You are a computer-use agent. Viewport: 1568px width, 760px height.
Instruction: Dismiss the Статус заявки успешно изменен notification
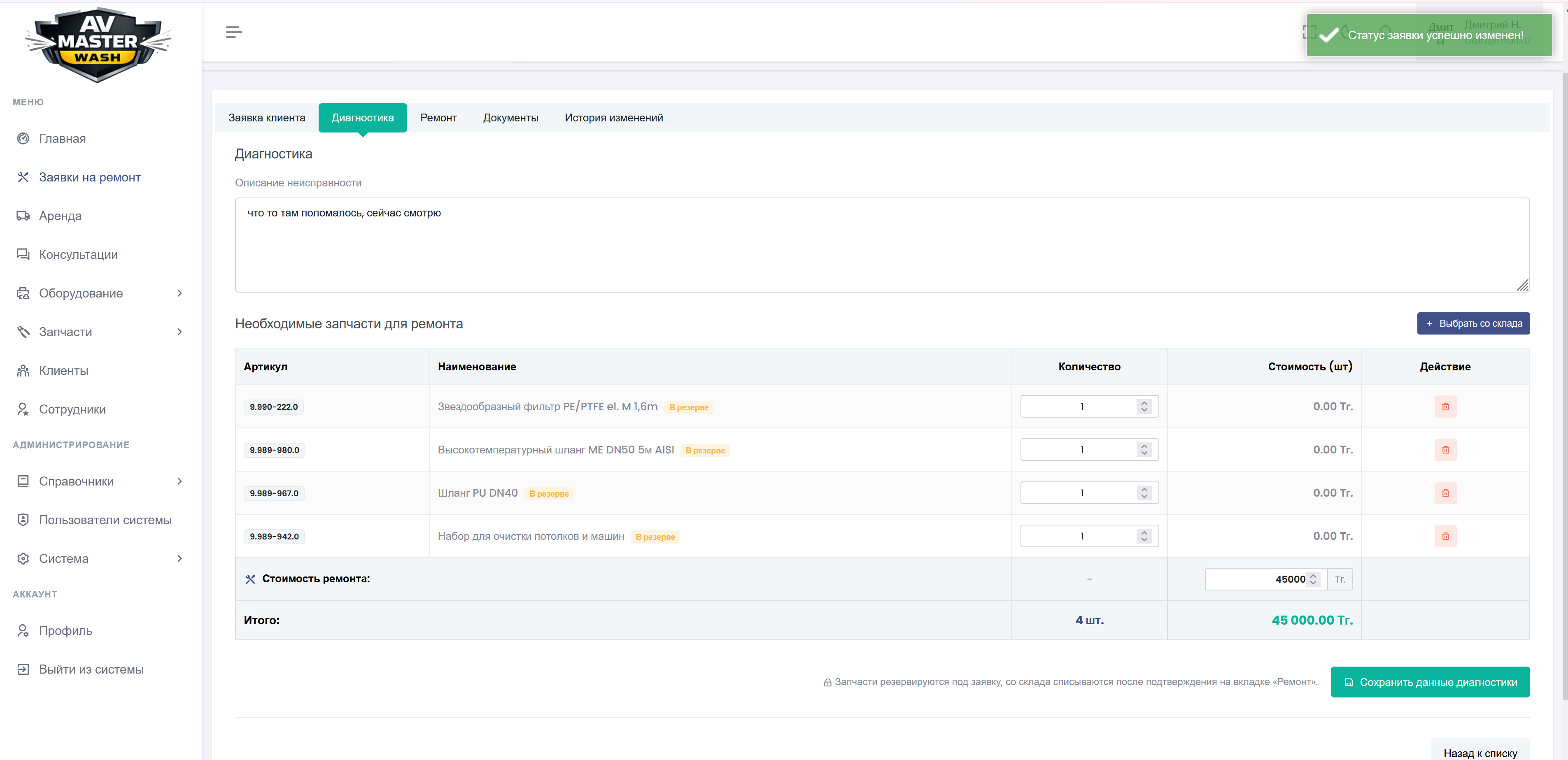pyautogui.click(x=1428, y=35)
